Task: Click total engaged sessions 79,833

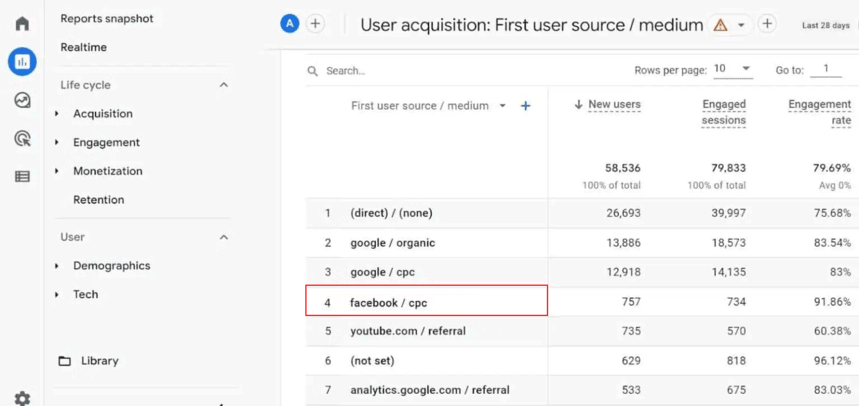Action: [728, 168]
